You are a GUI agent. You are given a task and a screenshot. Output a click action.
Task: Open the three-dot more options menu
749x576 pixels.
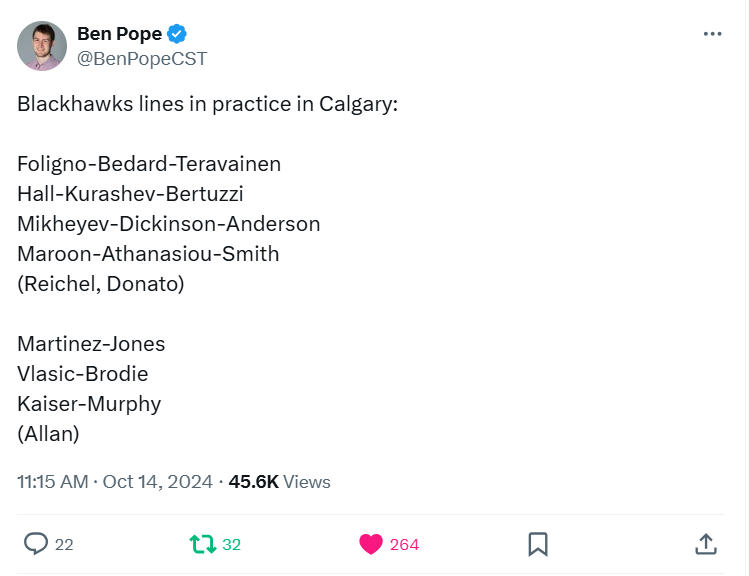click(712, 34)
